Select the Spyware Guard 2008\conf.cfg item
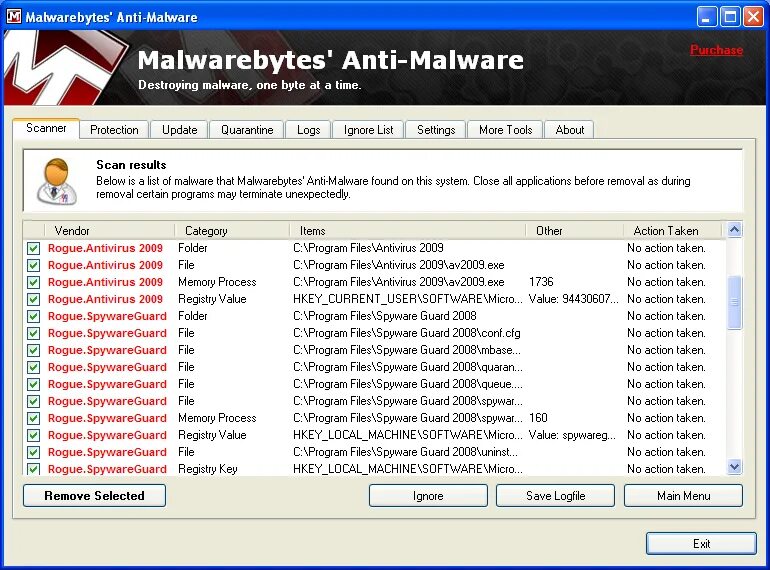Image resolution: width=770 pixels, height=570 pixels. click(x=407, y=333)
